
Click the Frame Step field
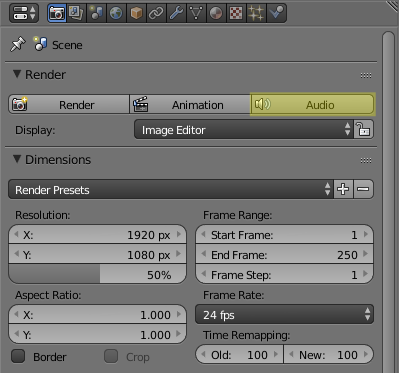coord(284,275)
